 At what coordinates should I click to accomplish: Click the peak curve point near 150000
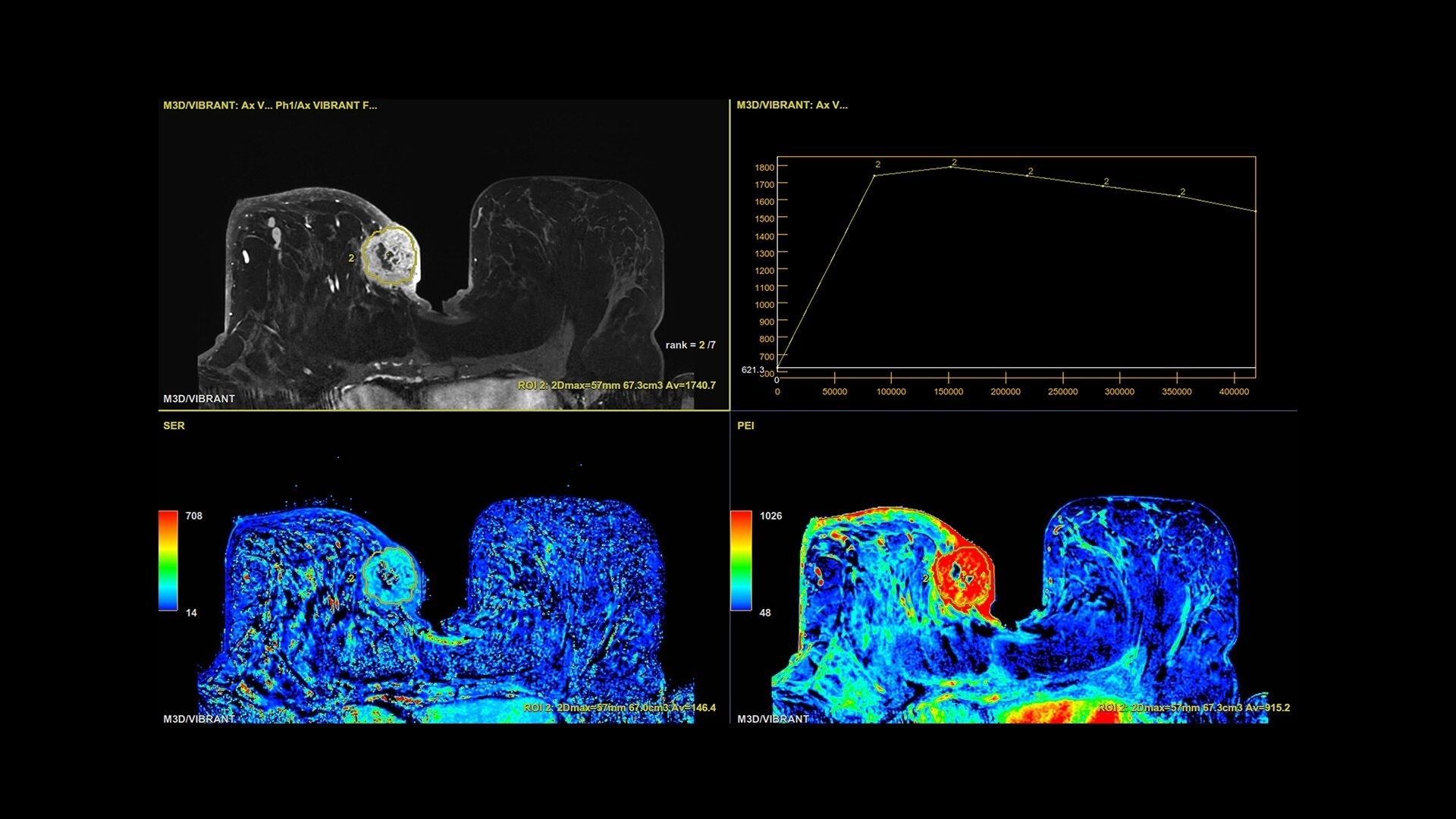pyautogui.click(x=950, y=167)
